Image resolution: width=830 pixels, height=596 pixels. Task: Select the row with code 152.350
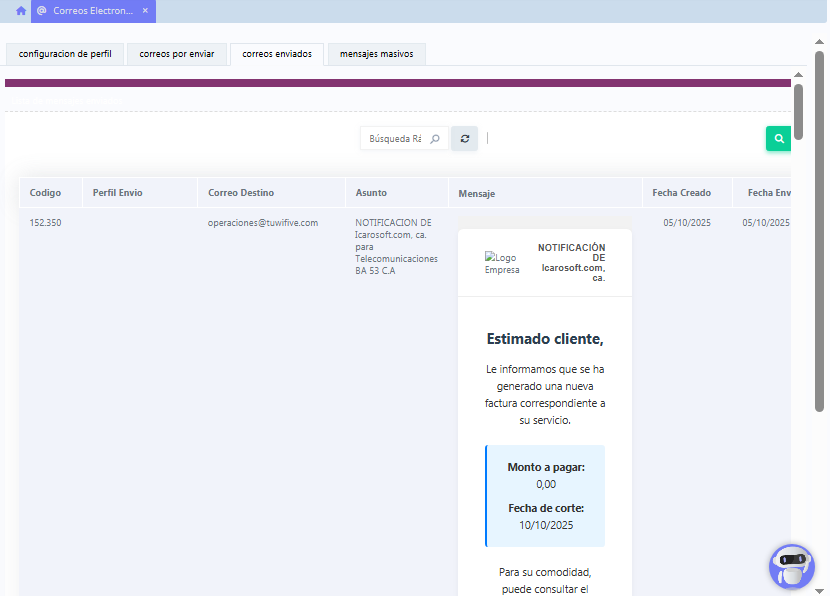[x=45, y=223]
